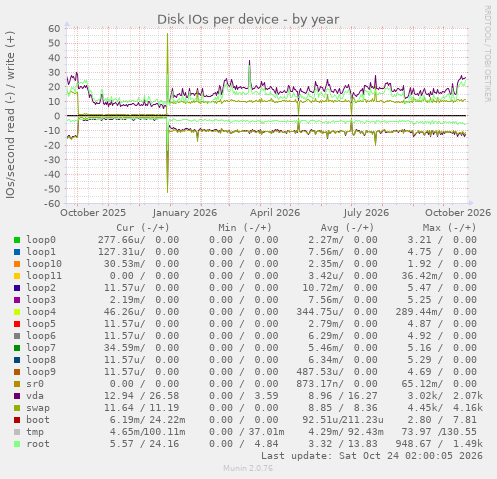Click the root max value '948.67 / 1.49k'
Screen dimensions: 497x479
click(x=439, y=444)
